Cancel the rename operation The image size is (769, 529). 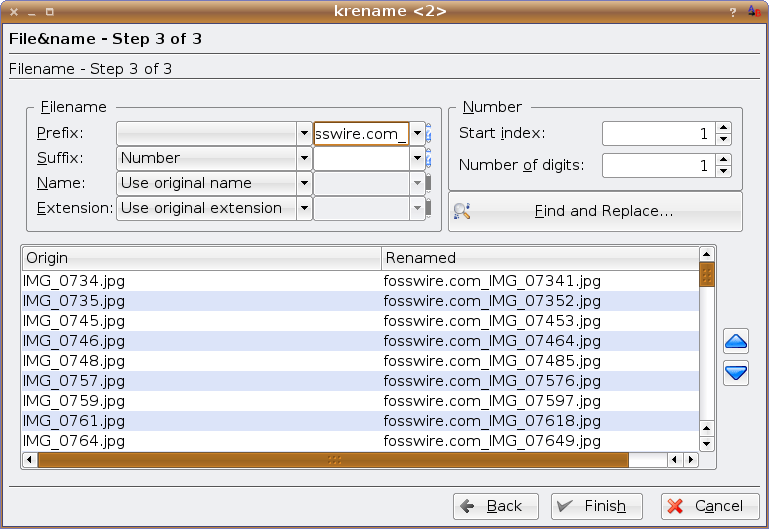710,506
